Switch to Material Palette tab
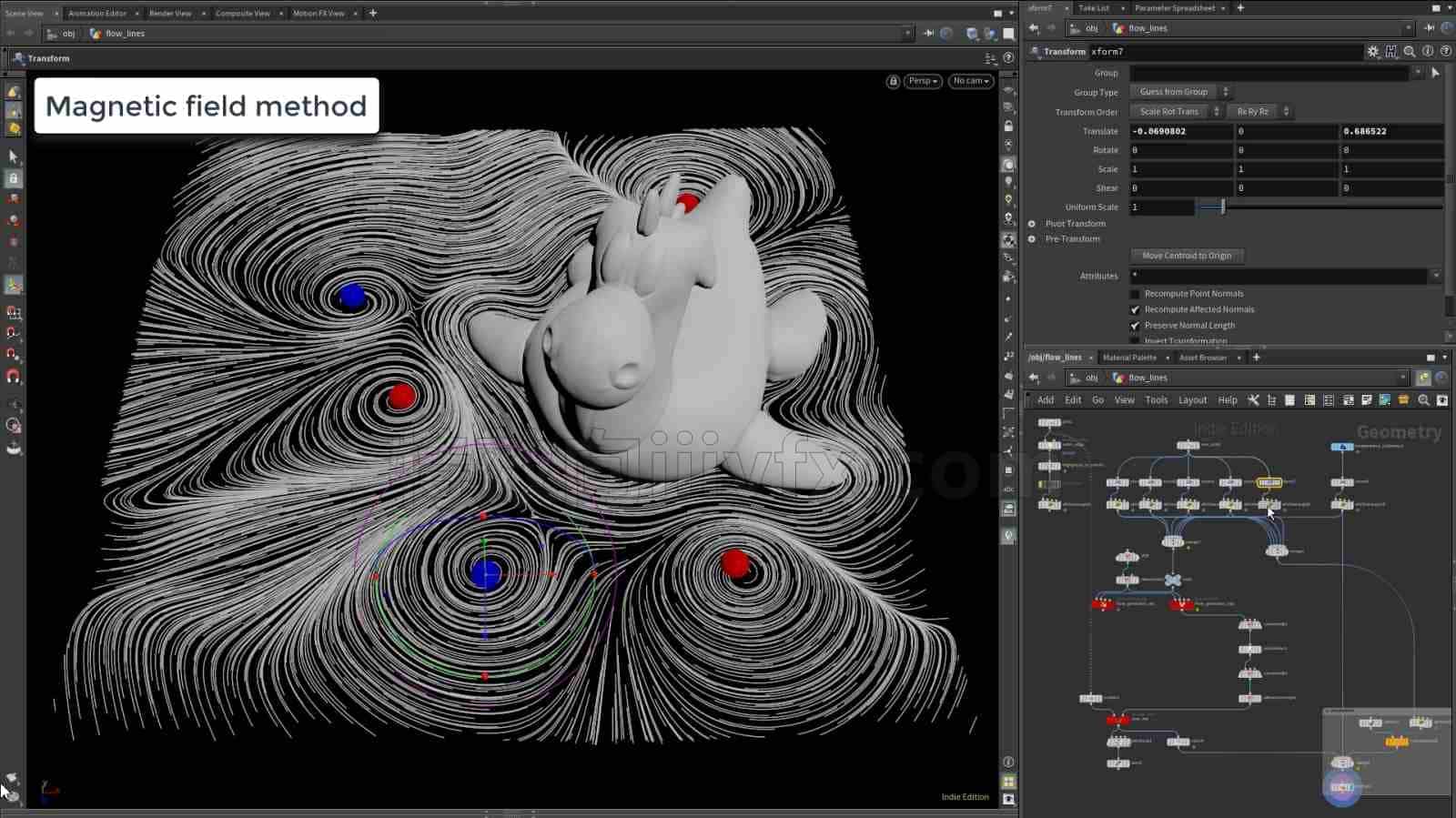The width and height of the screenshot is (1456, 818). tap(1129, 358)
